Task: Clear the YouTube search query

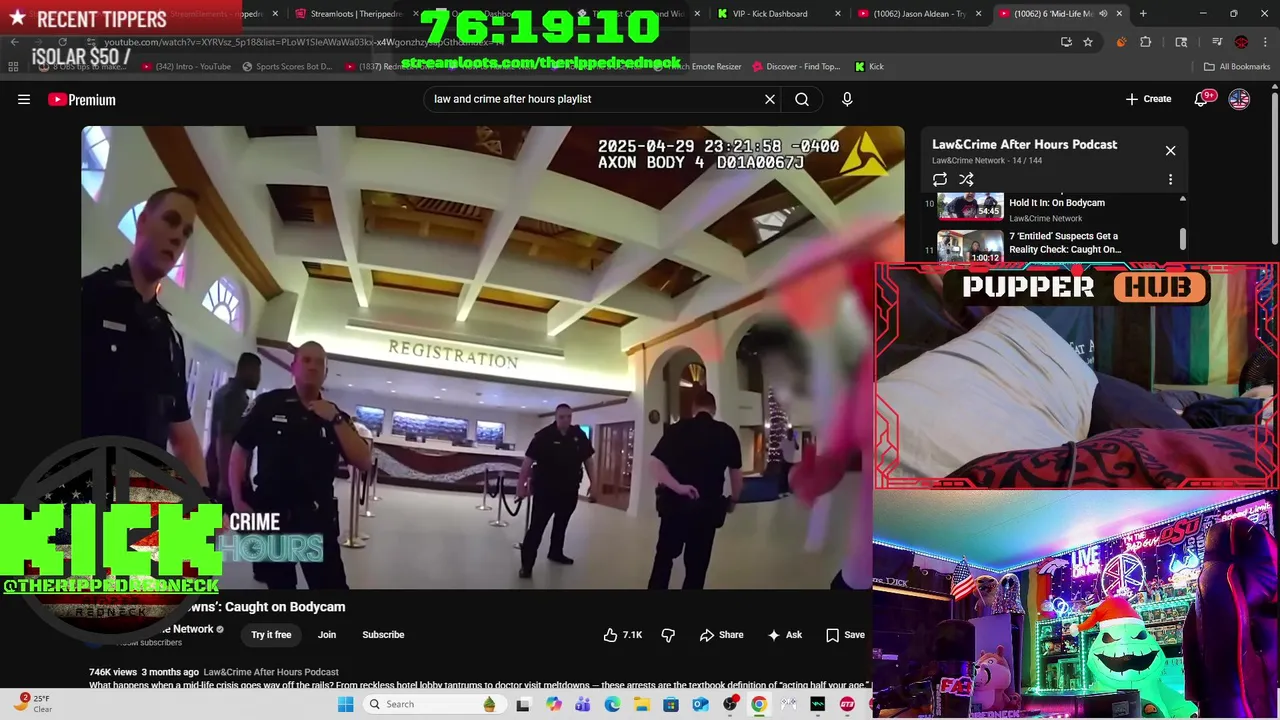Action: [770, 99]
